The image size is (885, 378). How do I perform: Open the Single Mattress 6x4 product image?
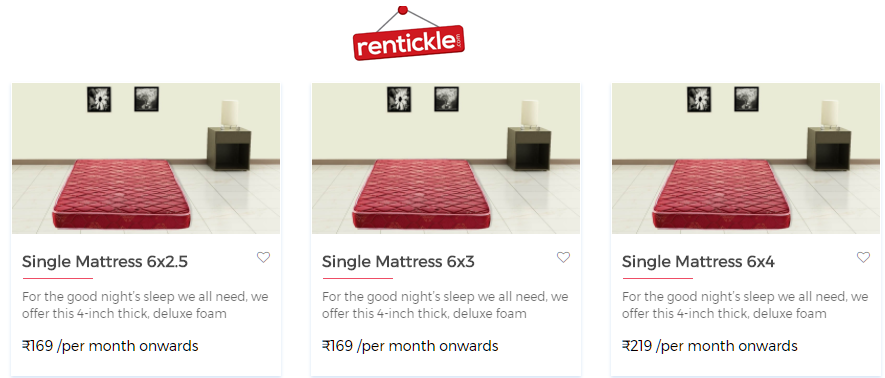(746, 159)
